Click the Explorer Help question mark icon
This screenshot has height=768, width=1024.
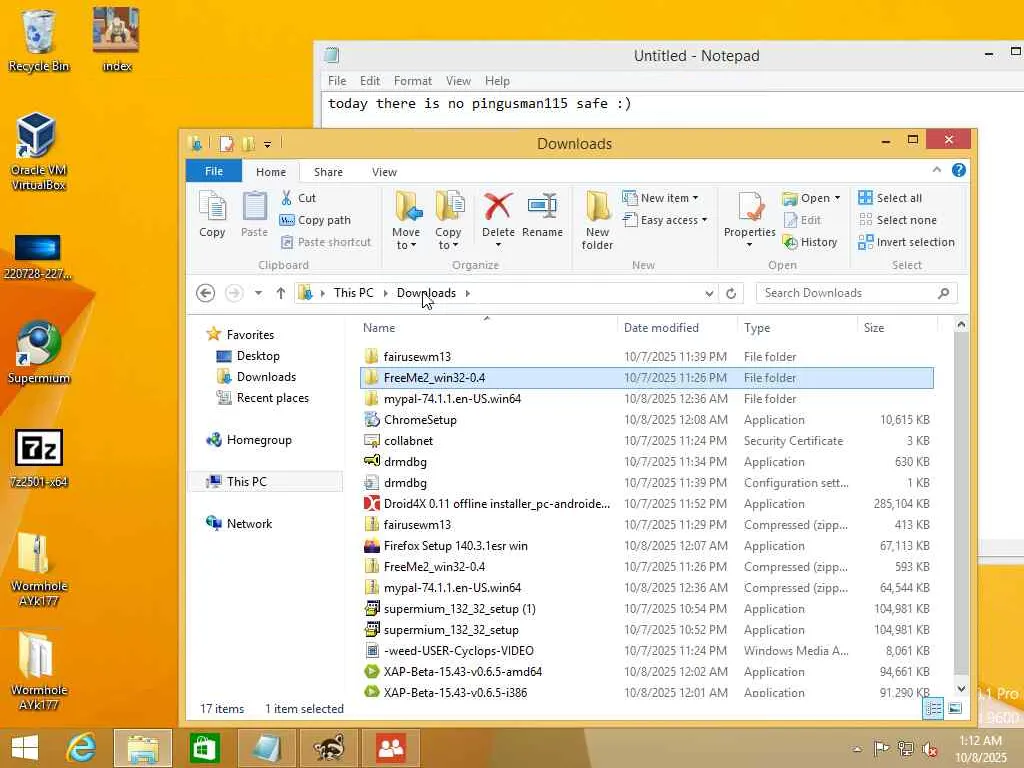[958, 170]
